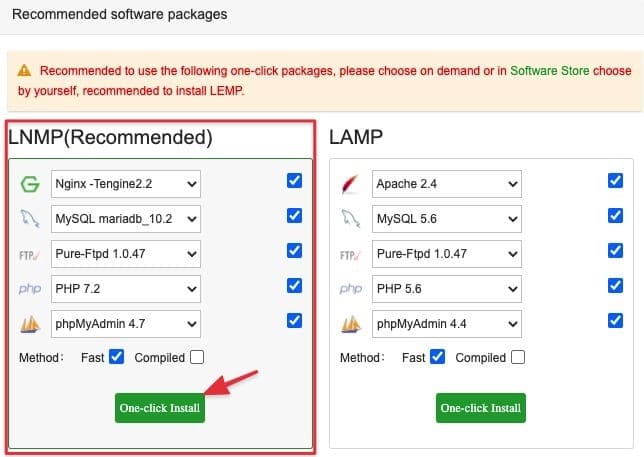
Task: Uncheck the Nginx -Tengine2.2 checkbox
Action: (294, 181)
